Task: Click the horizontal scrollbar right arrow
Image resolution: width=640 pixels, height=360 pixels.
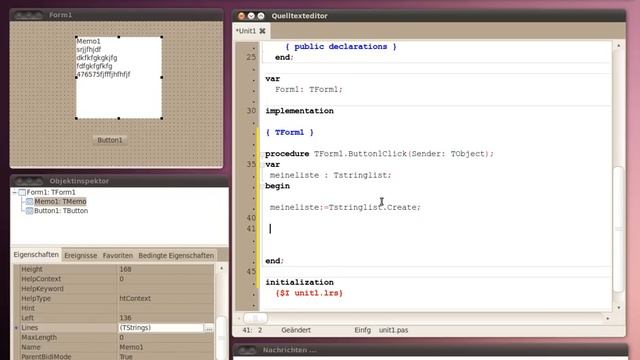Action: [608, 318]
